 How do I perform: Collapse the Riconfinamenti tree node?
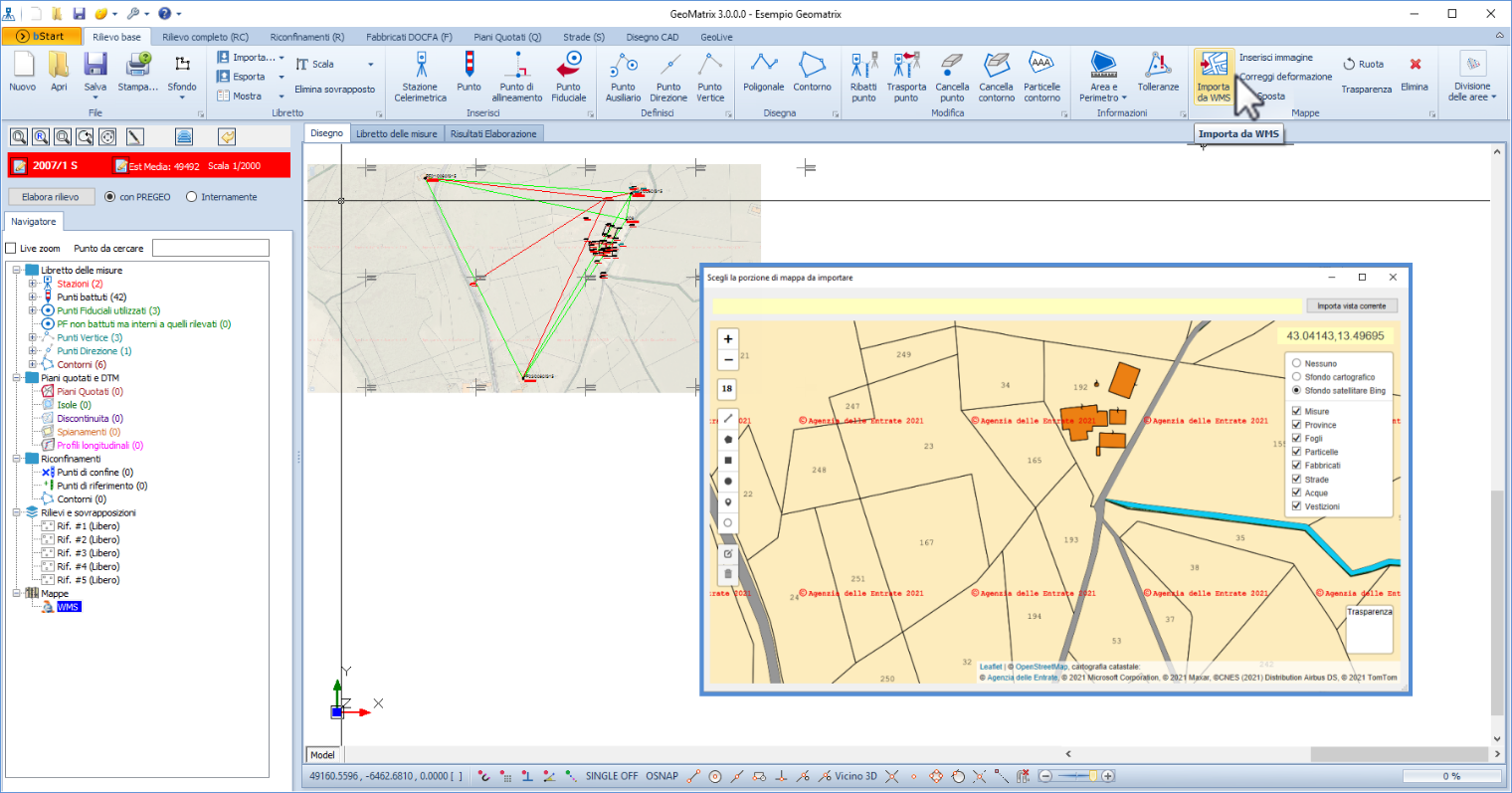pos(17,459)
